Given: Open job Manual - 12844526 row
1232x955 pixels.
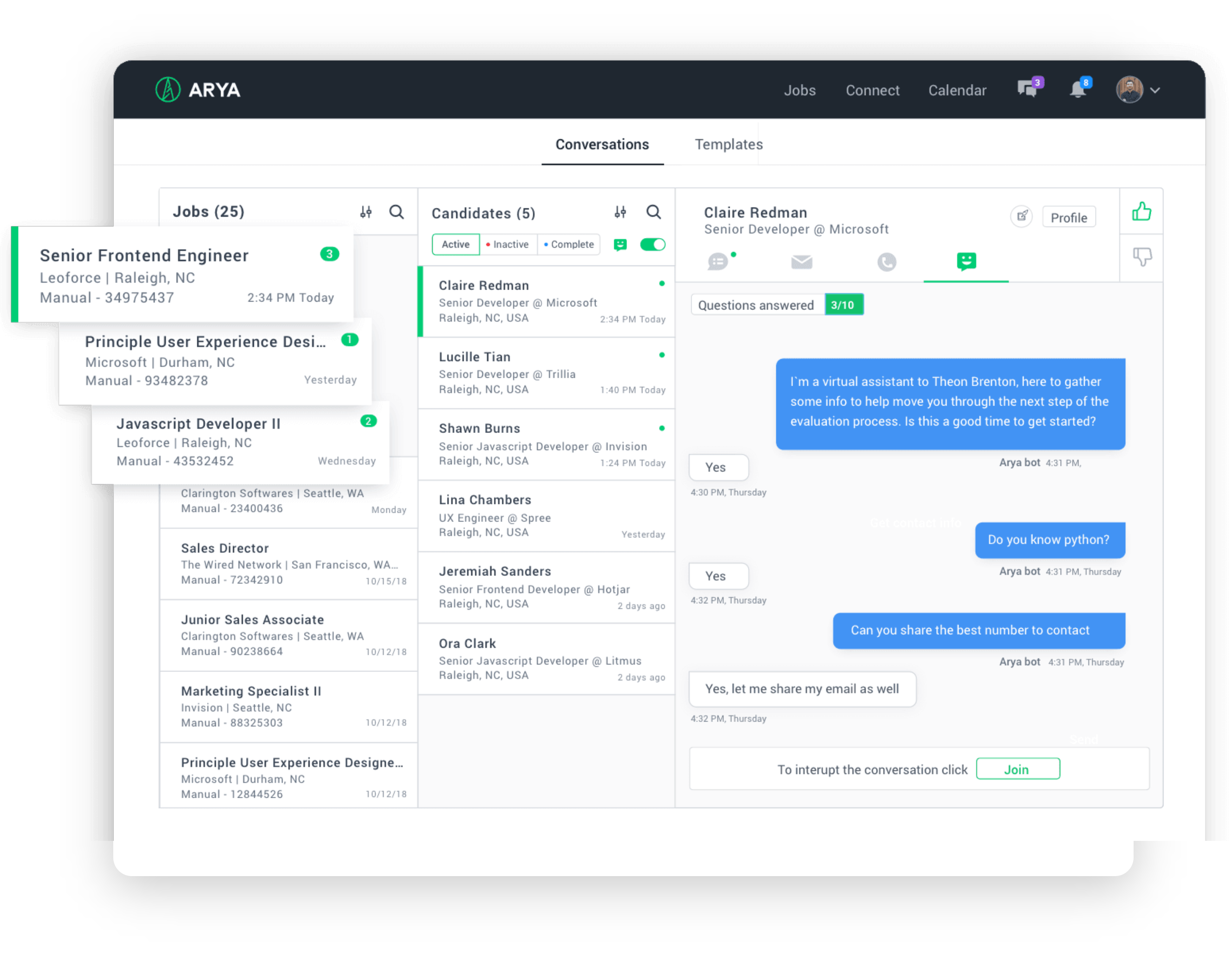Looking at the screenshot, I should [x=289, y=776].
